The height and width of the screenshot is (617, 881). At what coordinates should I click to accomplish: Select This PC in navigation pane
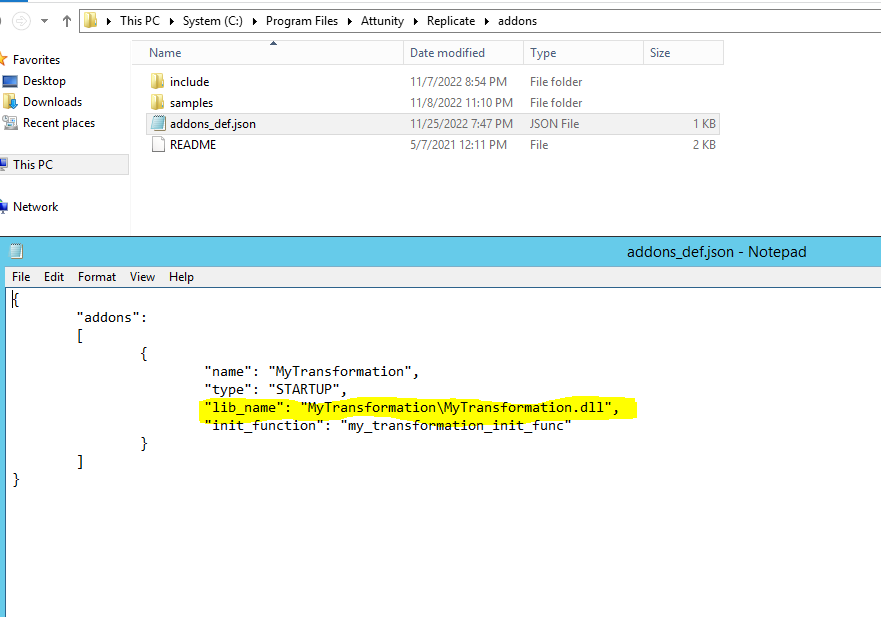pyautogui.click(x=32, y=165)
